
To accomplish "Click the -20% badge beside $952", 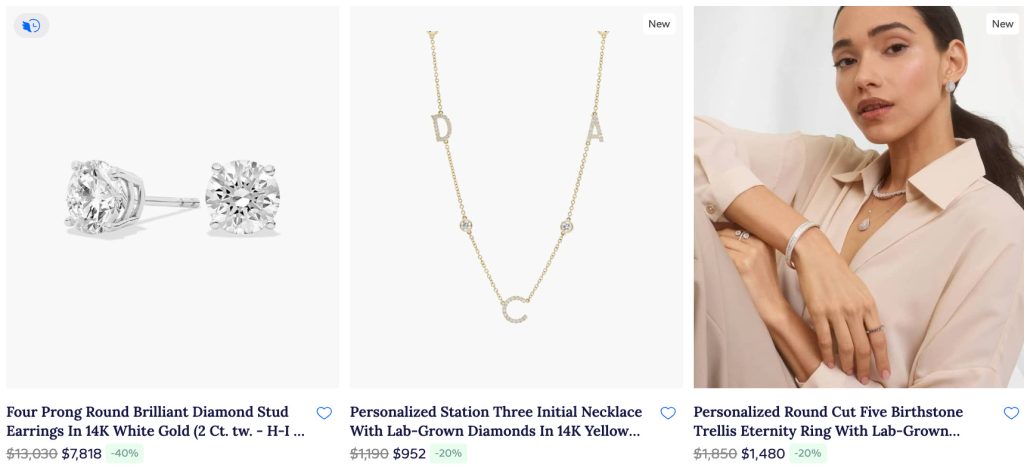I will point(449,453).
